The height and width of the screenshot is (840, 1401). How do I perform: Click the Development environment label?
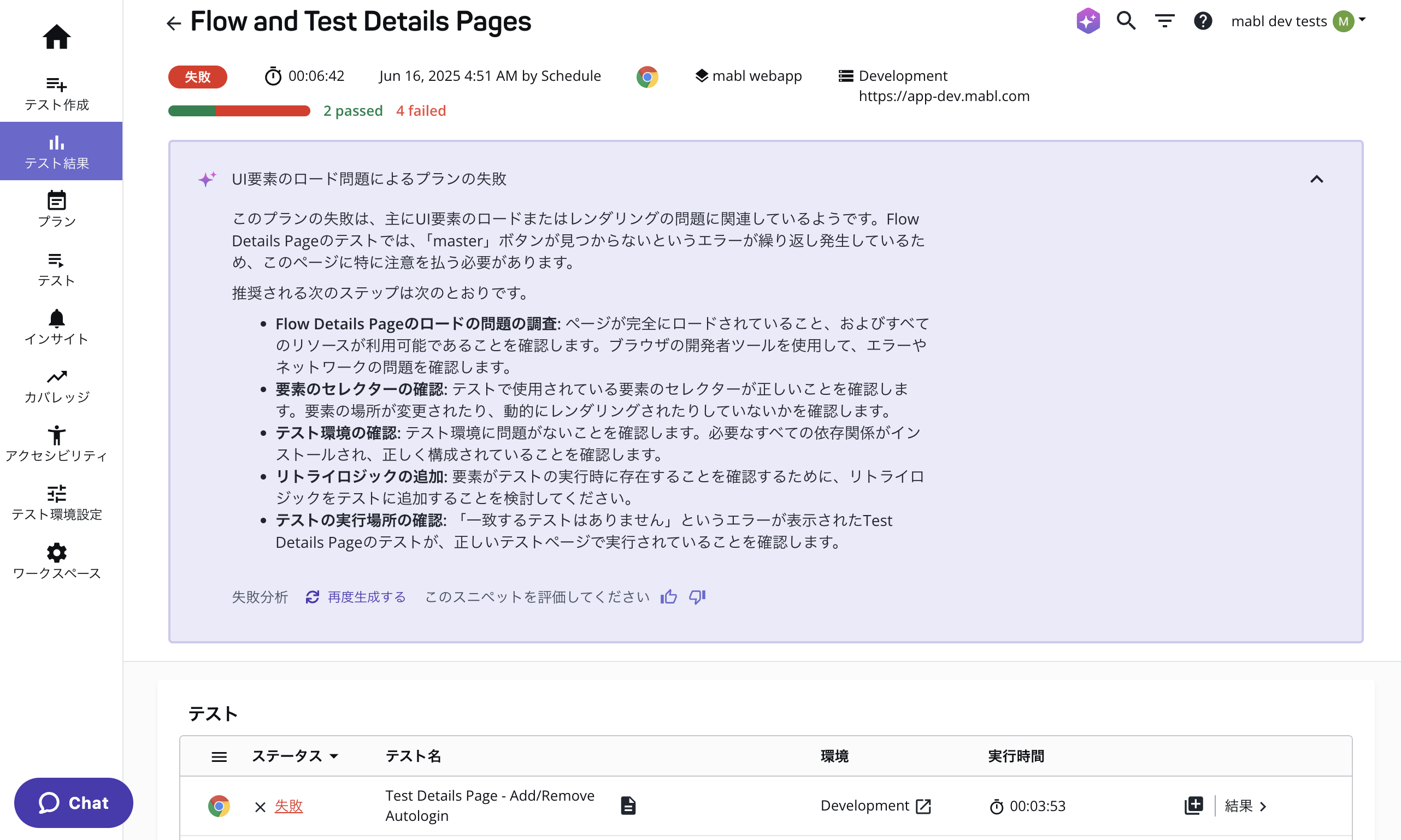click(902, 76)
